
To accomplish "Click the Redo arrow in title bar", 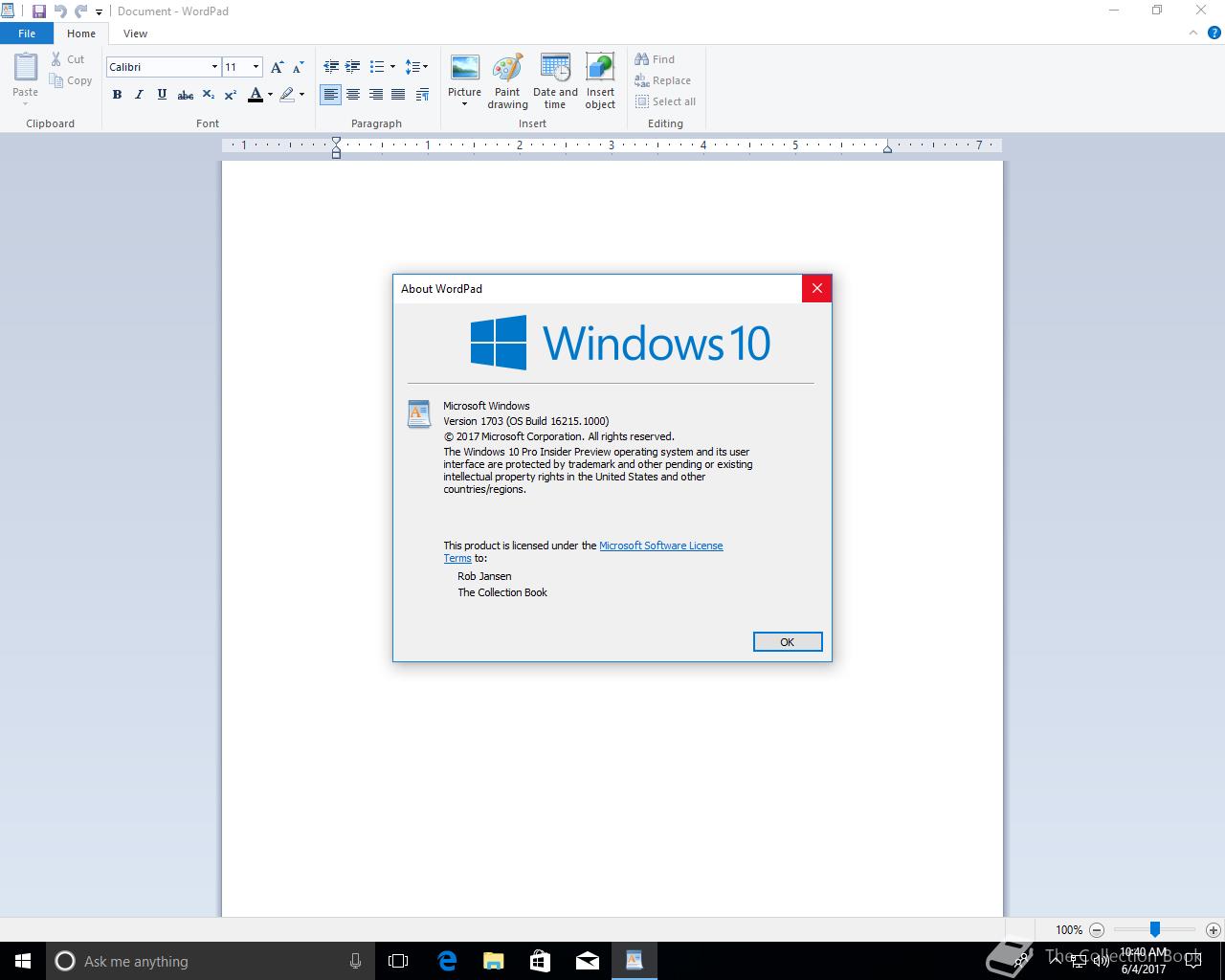I will click(x=81, y=11).
